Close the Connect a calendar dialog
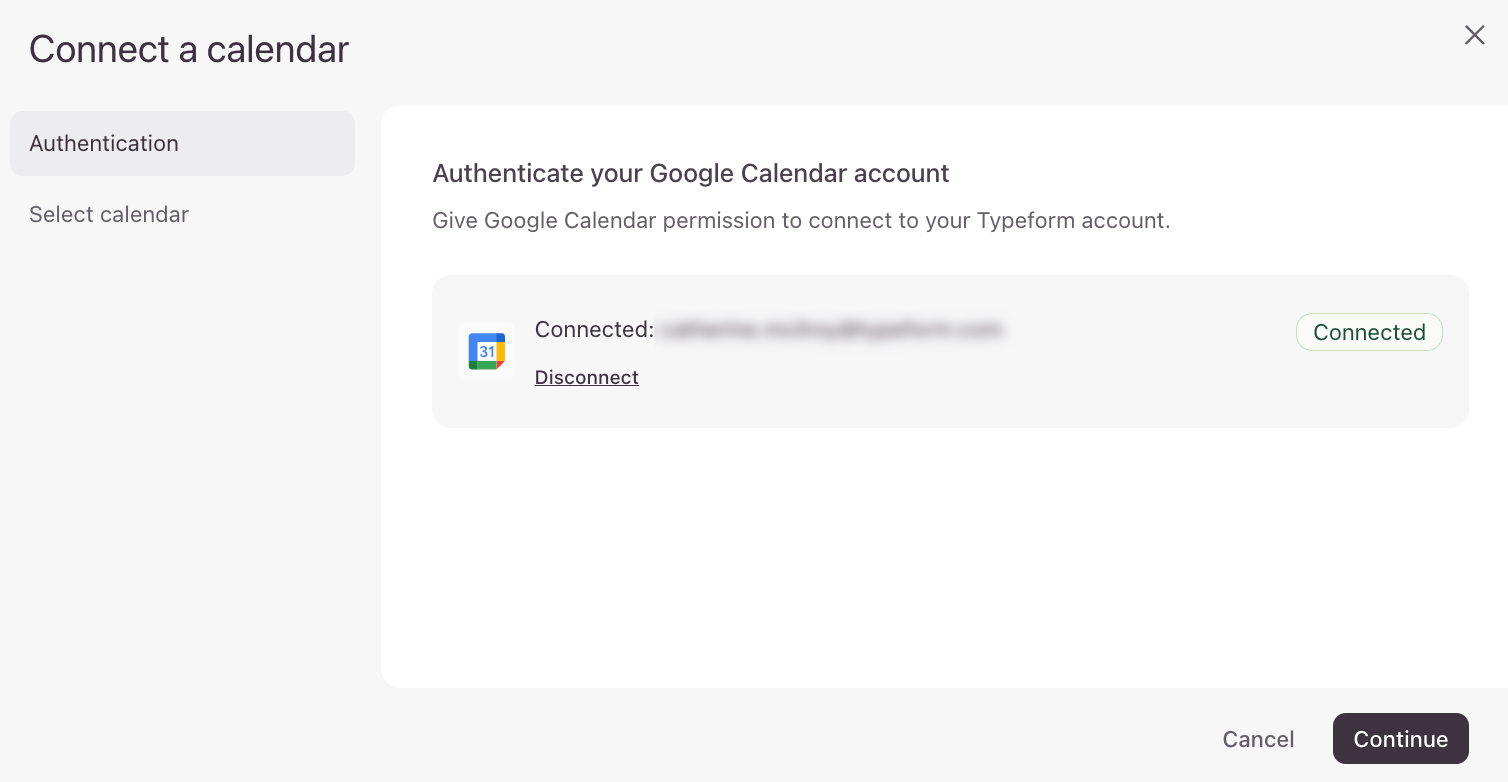Screen dimensions: 1508x782 (1474, 35)
